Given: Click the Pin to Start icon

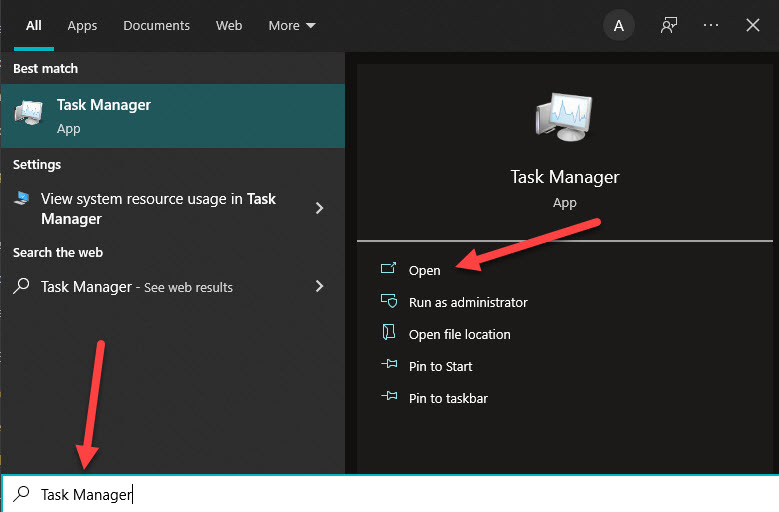Looking at the screenshot, I should tap(389, 366).
